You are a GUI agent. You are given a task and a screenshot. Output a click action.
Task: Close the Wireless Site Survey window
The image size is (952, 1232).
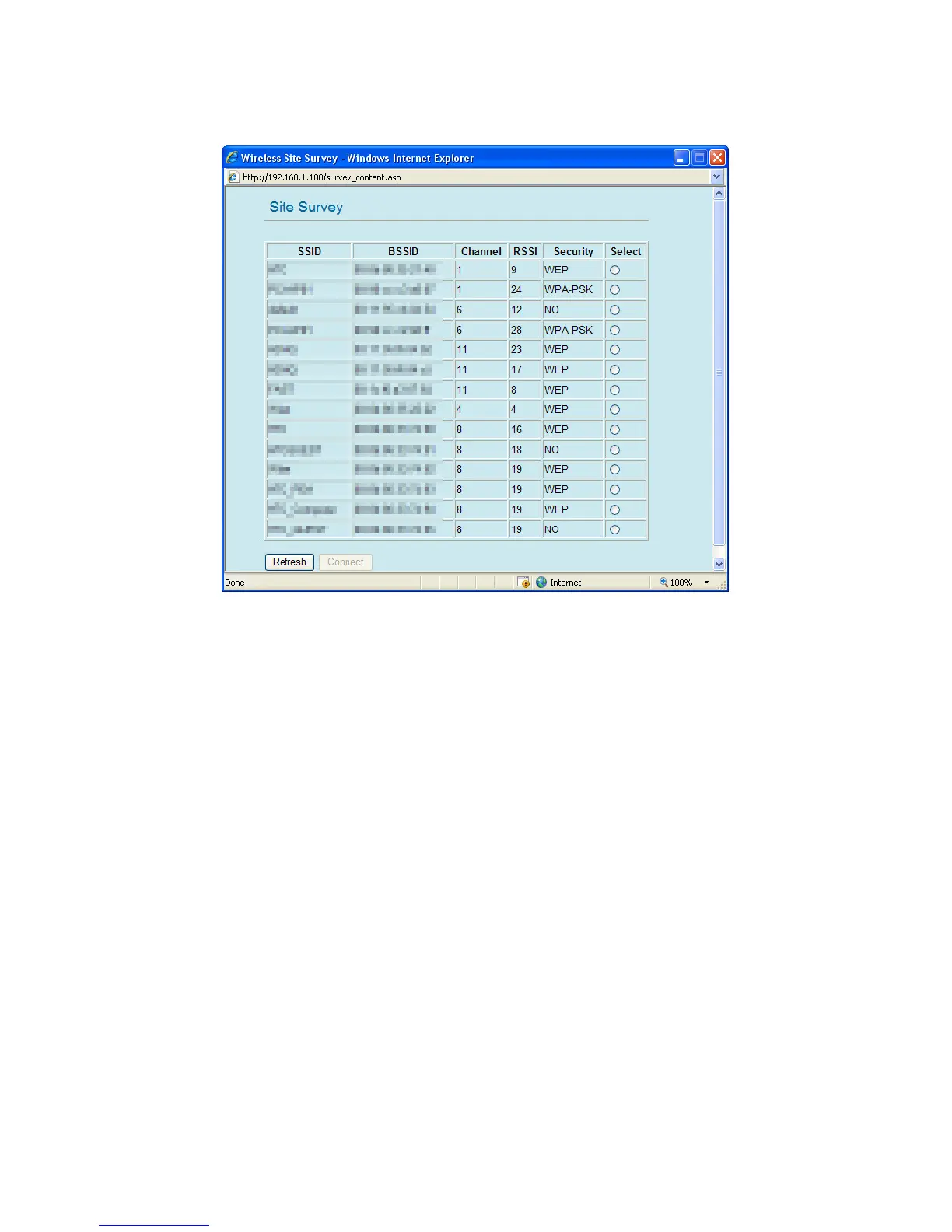click(717, 158)
